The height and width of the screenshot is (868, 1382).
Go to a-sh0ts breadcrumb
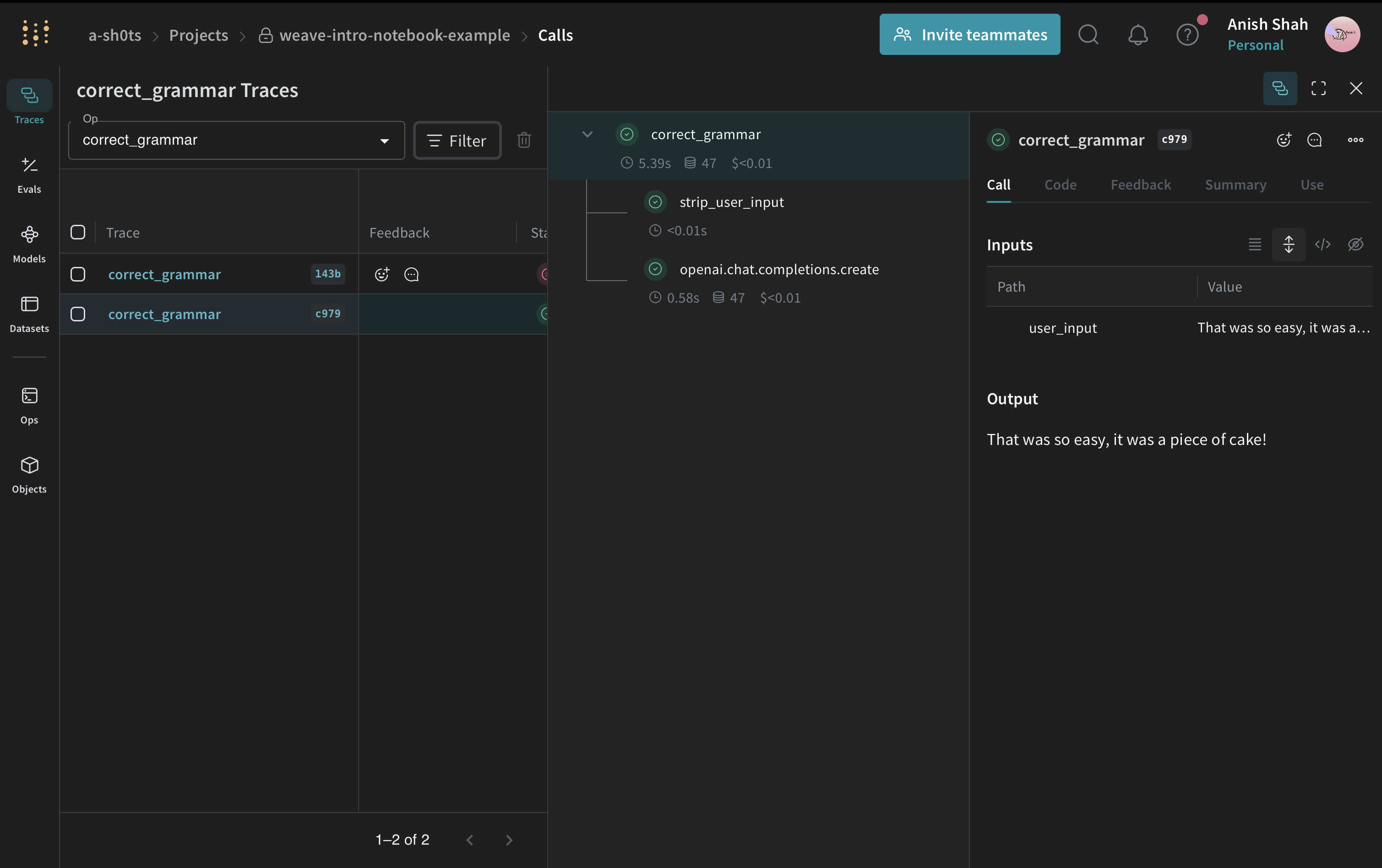click(x=115, y=35)
